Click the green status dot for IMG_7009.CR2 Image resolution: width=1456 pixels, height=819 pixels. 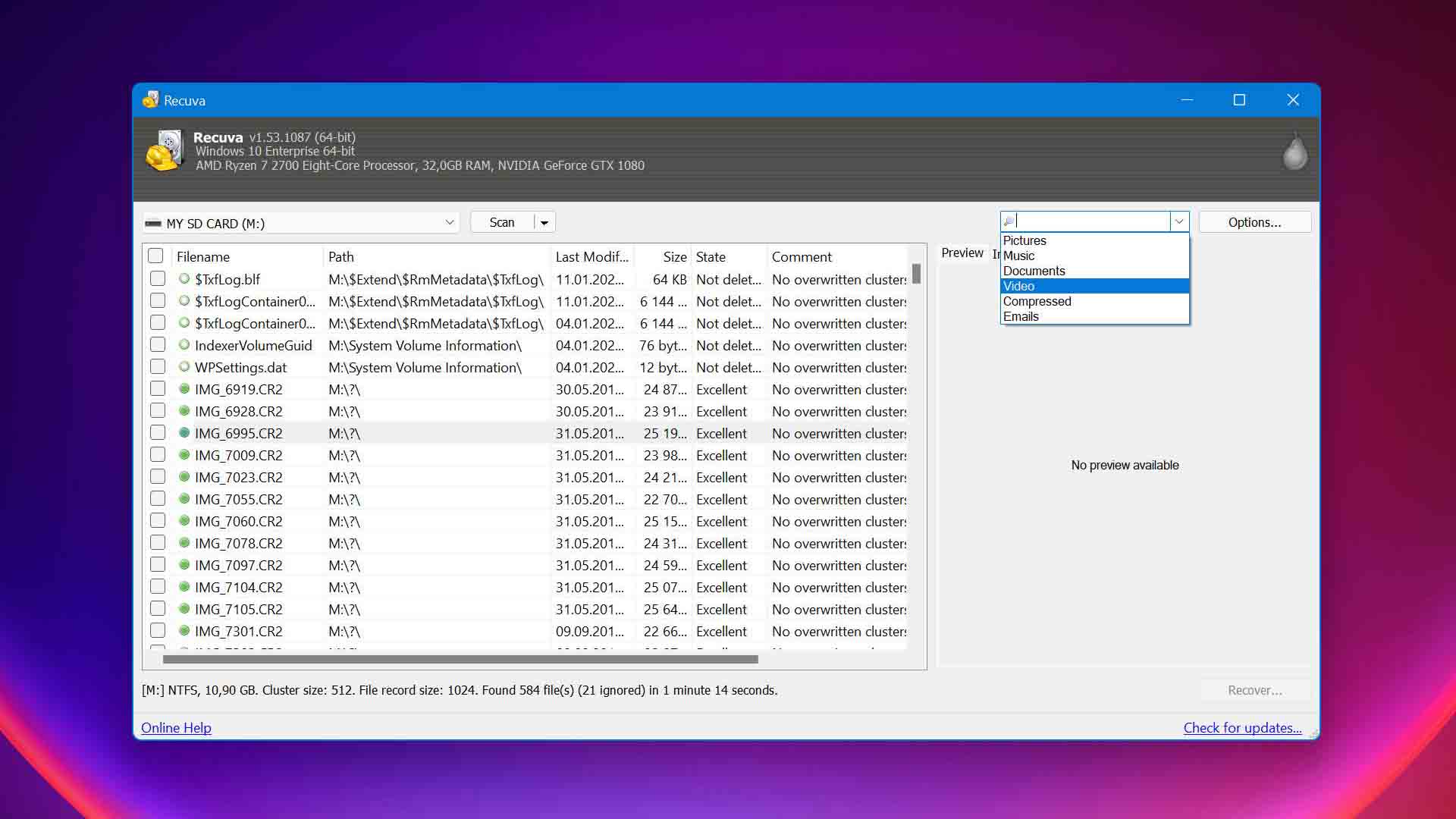point(184,455)
